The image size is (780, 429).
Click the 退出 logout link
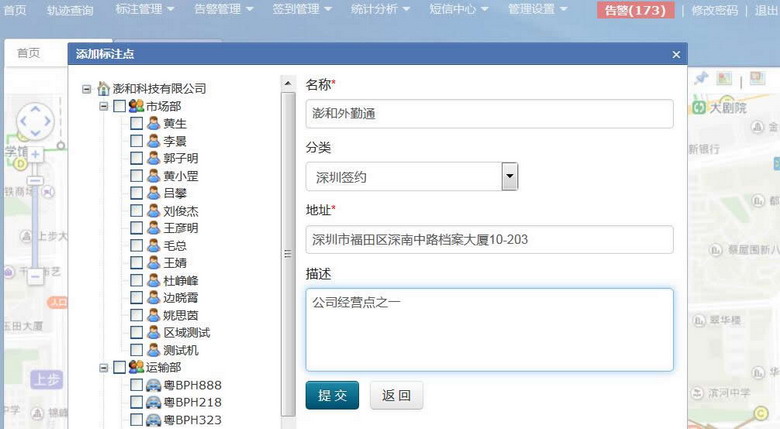(767, 10)
